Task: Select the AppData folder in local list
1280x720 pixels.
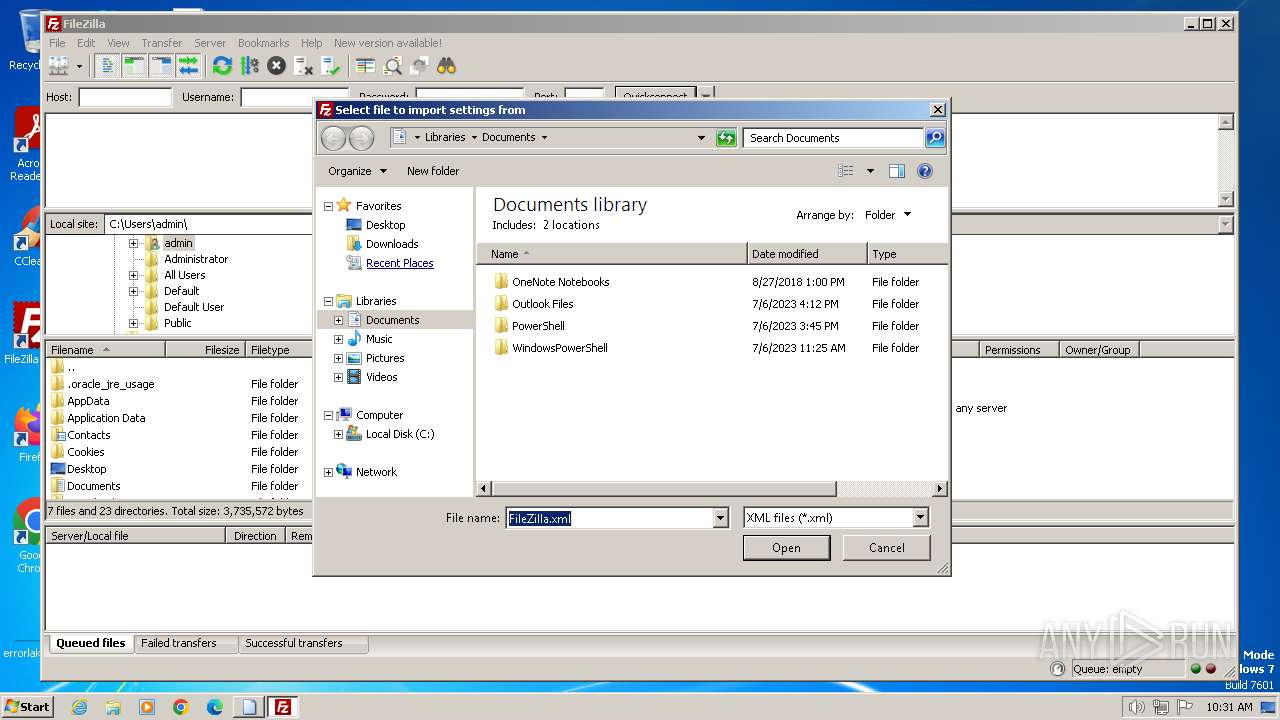Action: point(88,401)
